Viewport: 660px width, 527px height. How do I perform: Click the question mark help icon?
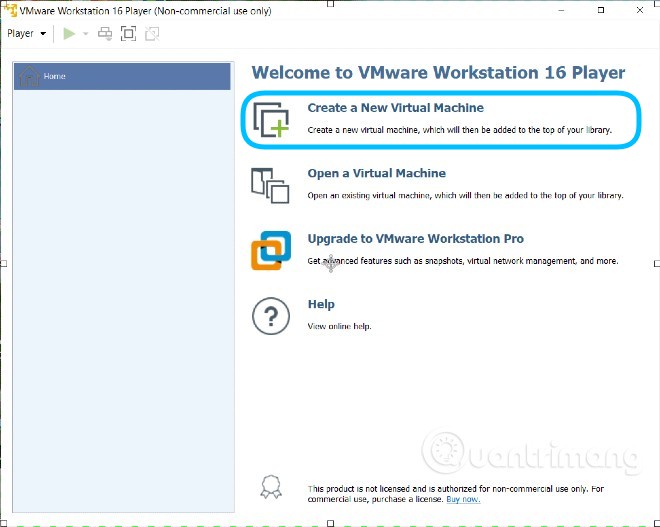271,316
